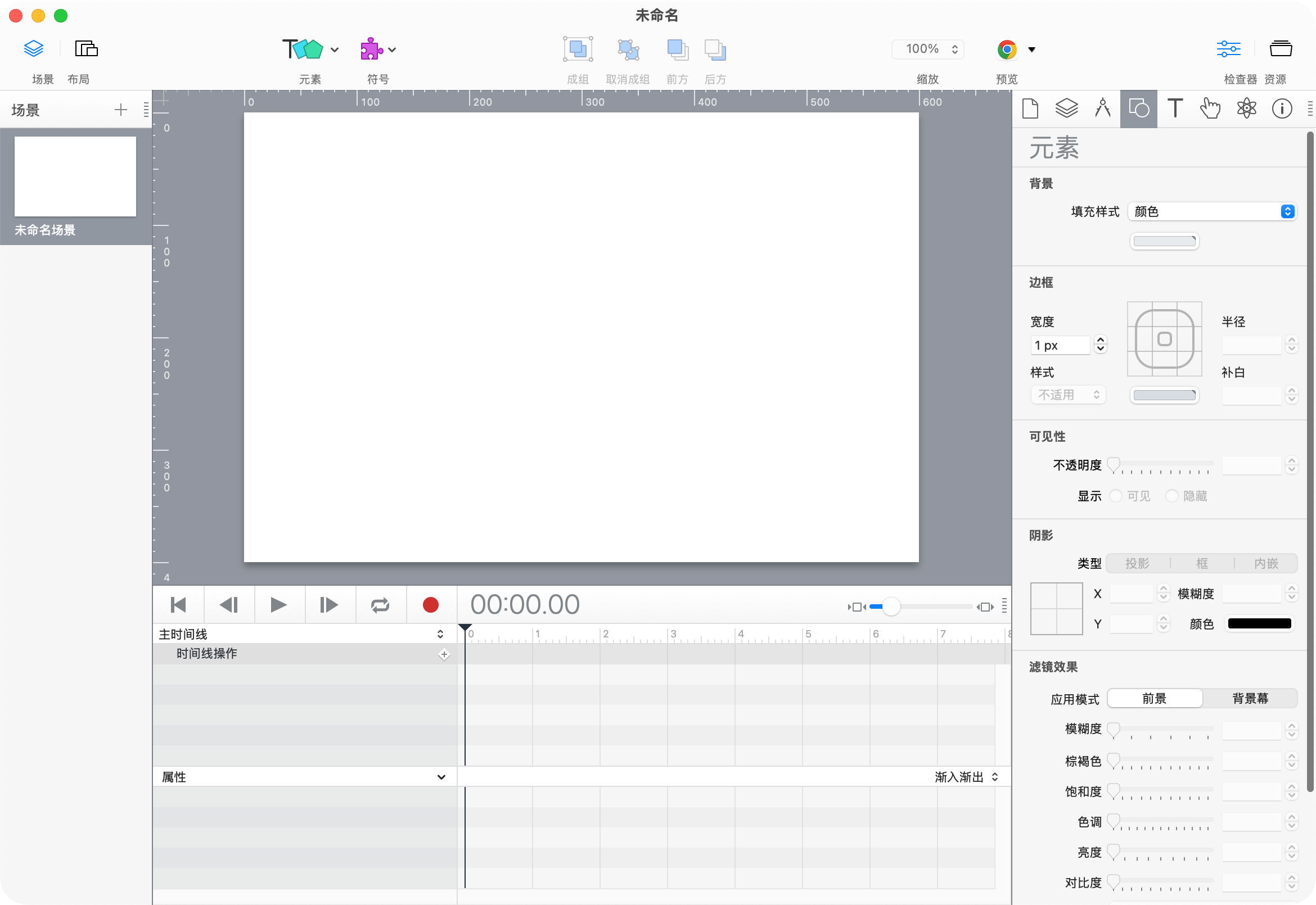Add a new scene with plus button

pyautogui.click(x=121, y=110)
